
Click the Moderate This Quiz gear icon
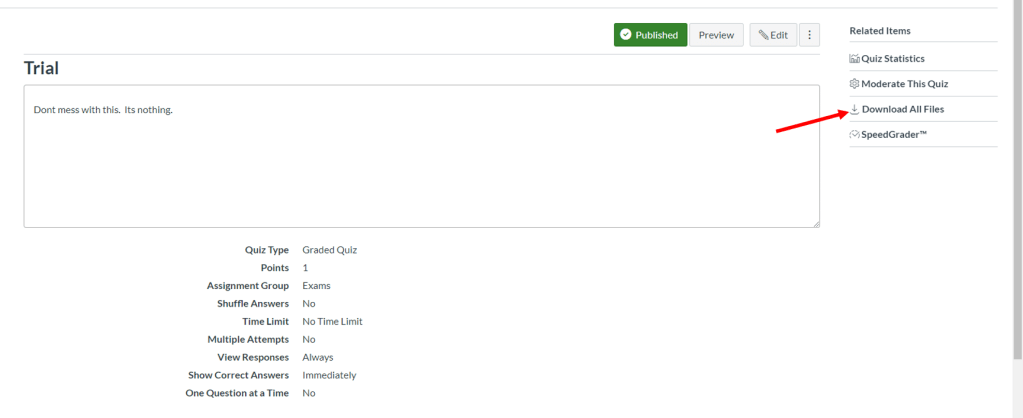[855, 84]
